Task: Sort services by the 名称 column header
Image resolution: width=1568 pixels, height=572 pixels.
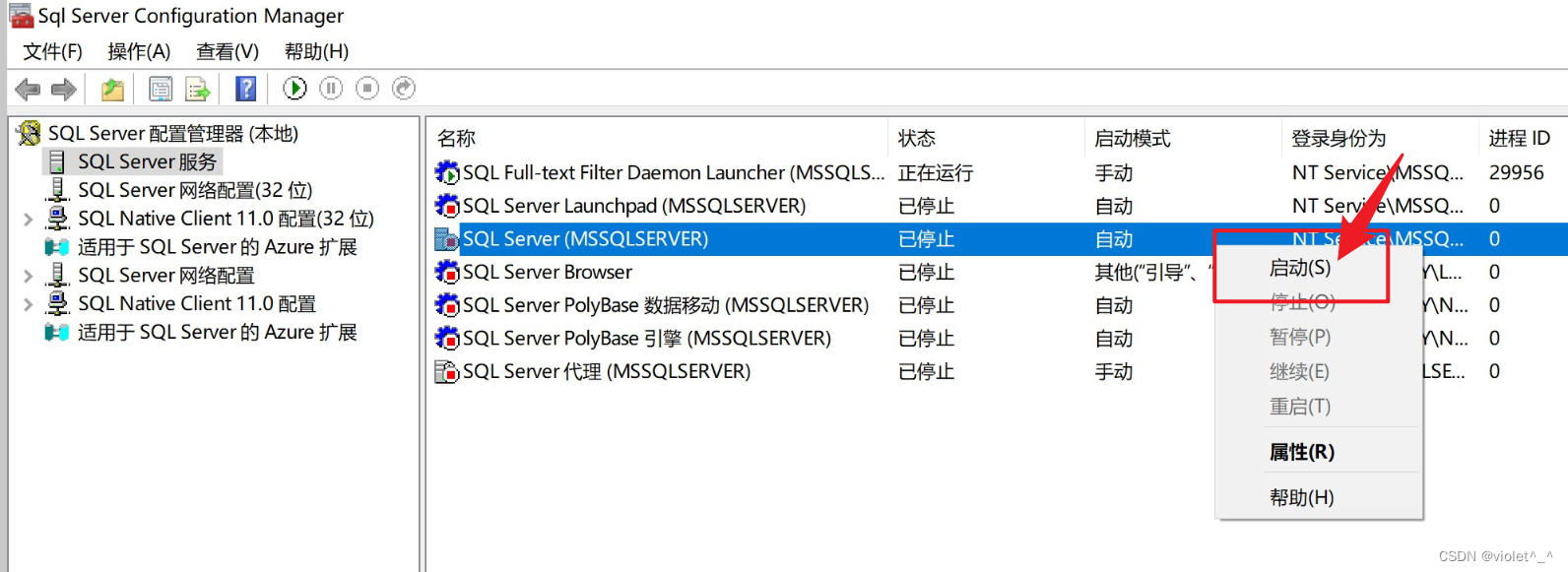Action: pos(457,139)
